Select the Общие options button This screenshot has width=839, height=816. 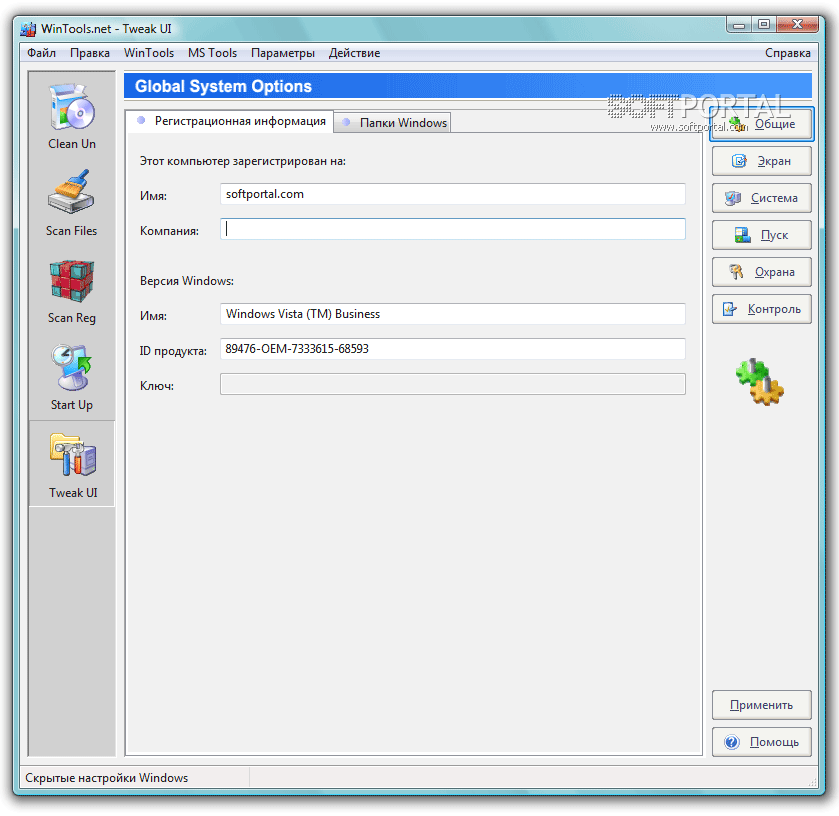pyautogui.click(x=761, y=124)
